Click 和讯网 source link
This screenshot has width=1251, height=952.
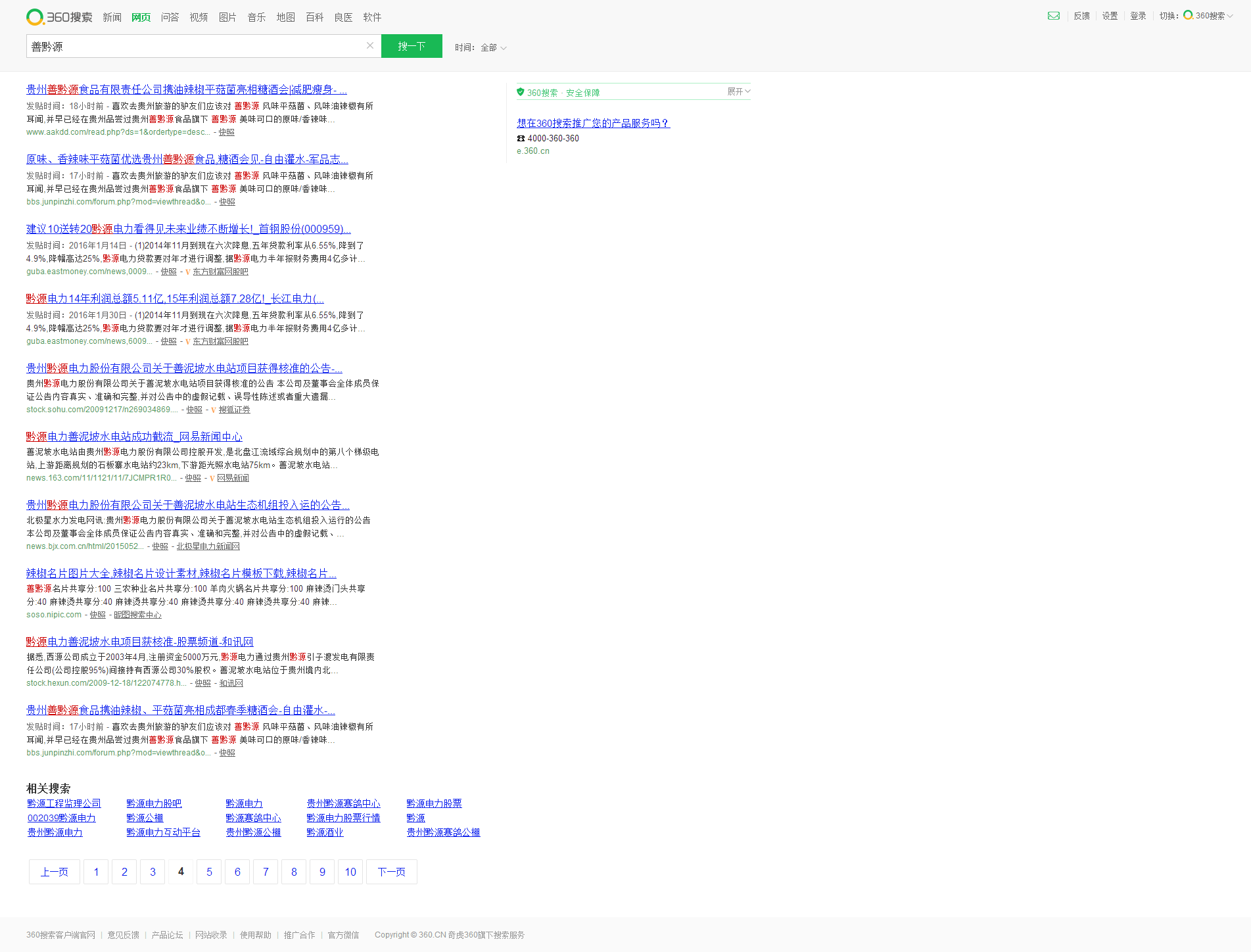(231, 683)
